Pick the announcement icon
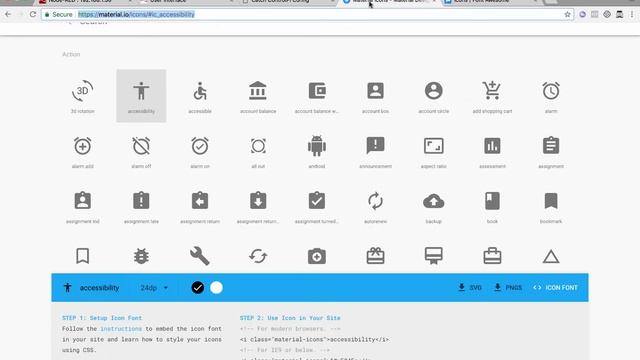 (376, 146)
